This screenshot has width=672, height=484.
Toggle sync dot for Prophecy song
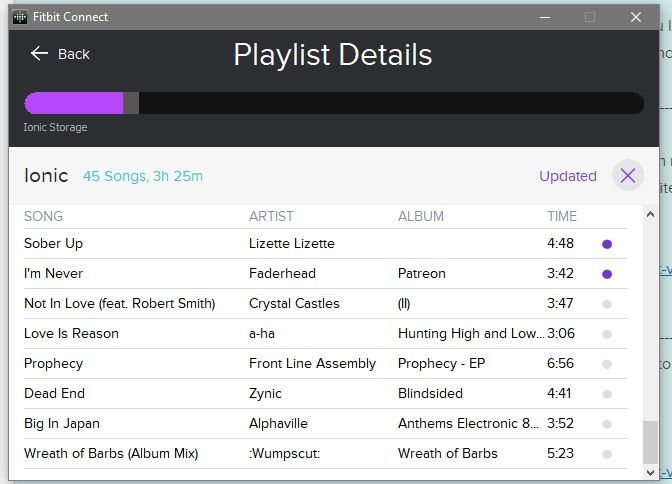click(x=607, y=364)
